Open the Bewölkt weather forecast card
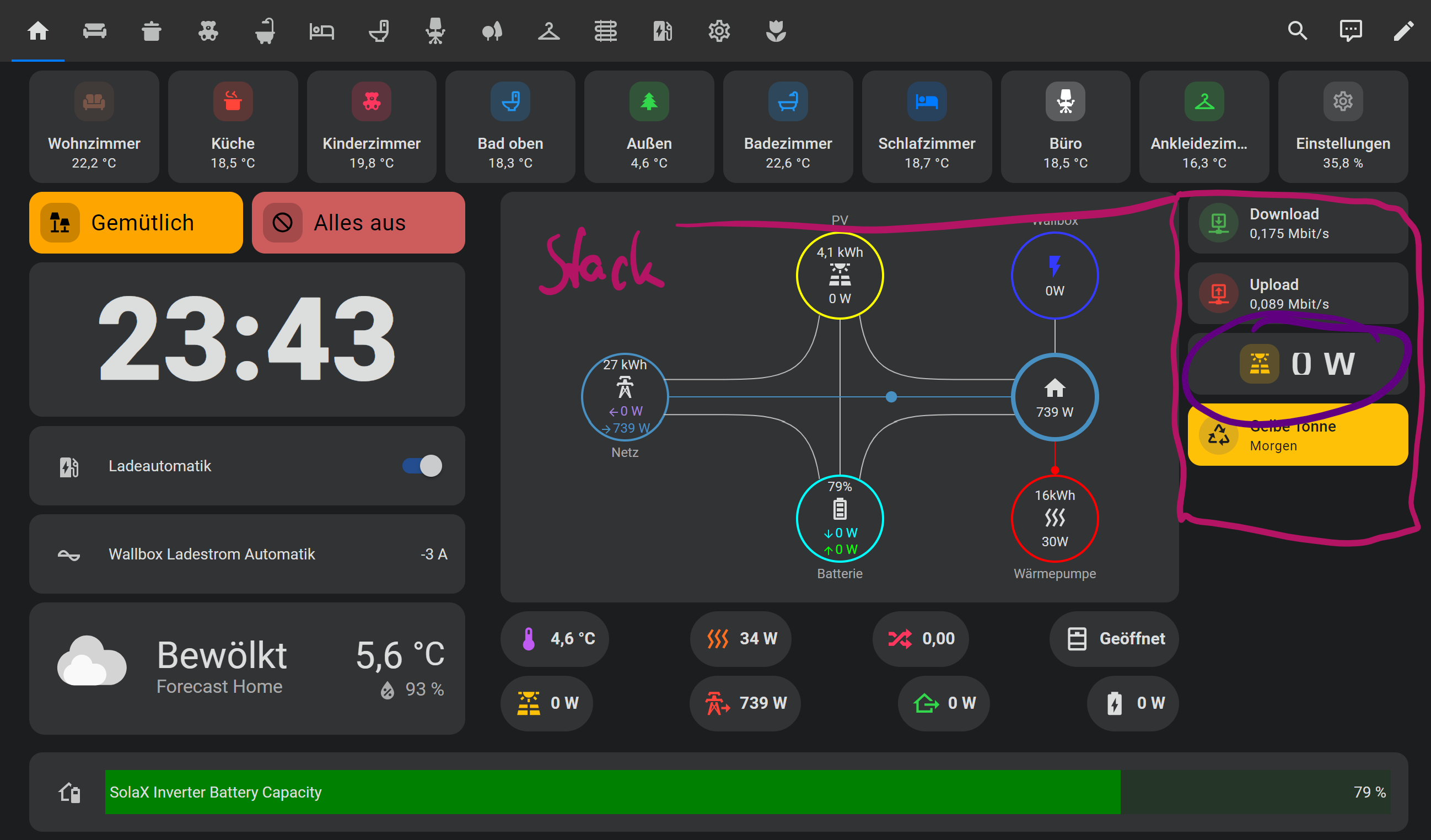This screenshot has width=1431, height=840. pos(247,669)
